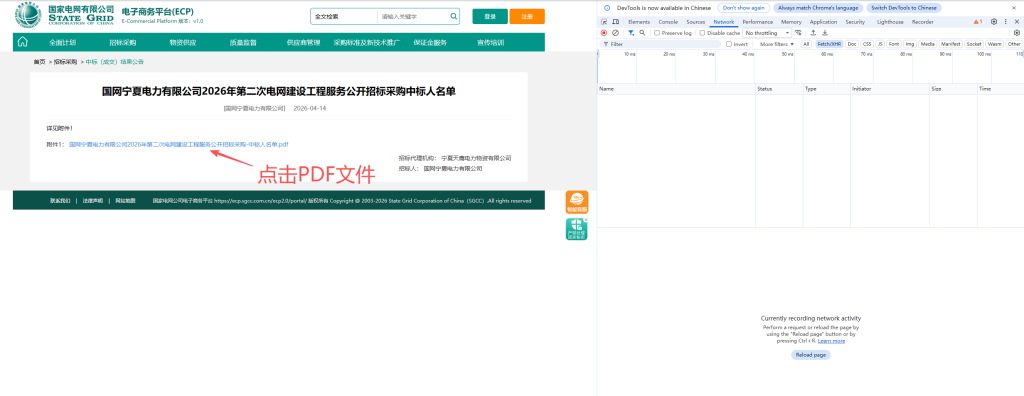This screenshot has height=396, width=1024.
Task: Open the 招标采购 nav menu
Action: (x=122, y=42)
